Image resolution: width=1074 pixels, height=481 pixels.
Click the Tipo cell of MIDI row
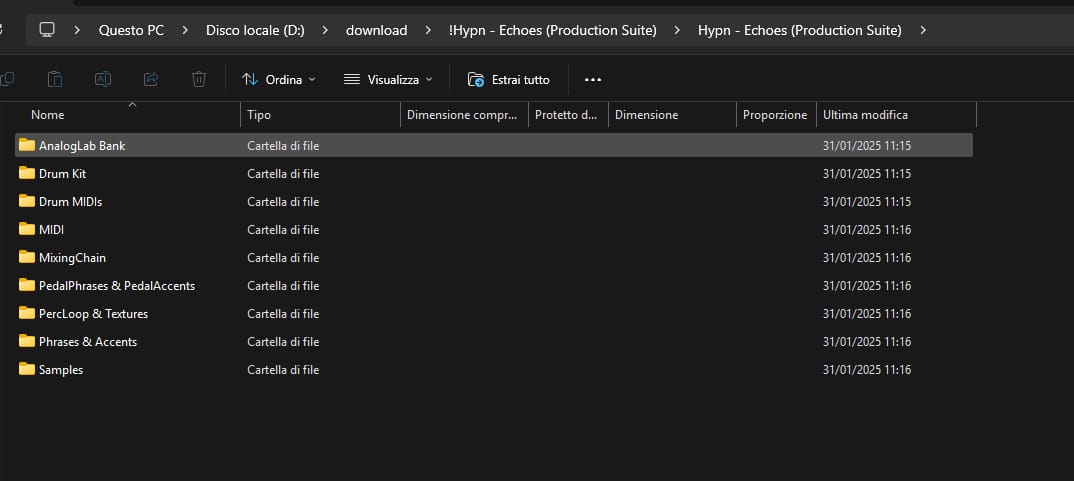click(x=283, y=230)
